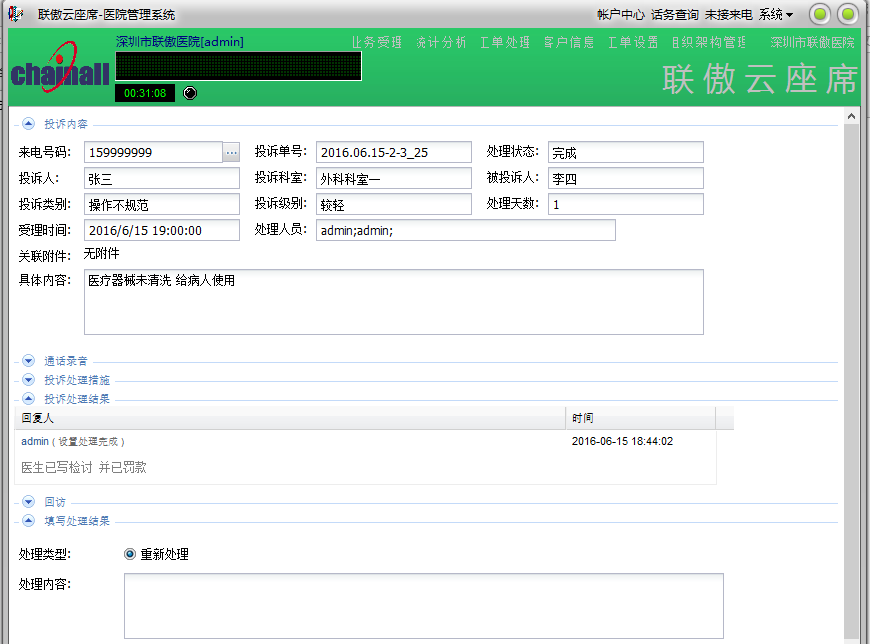Click the Chainall logo in the header
870x644 pixels.
click(x=58, y=72)
